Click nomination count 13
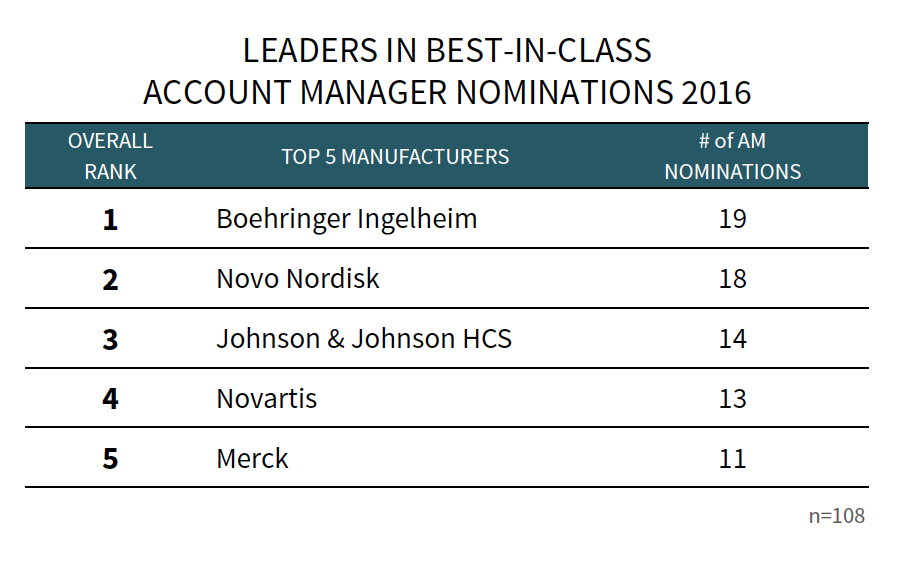897x563 pixels. 732,399
